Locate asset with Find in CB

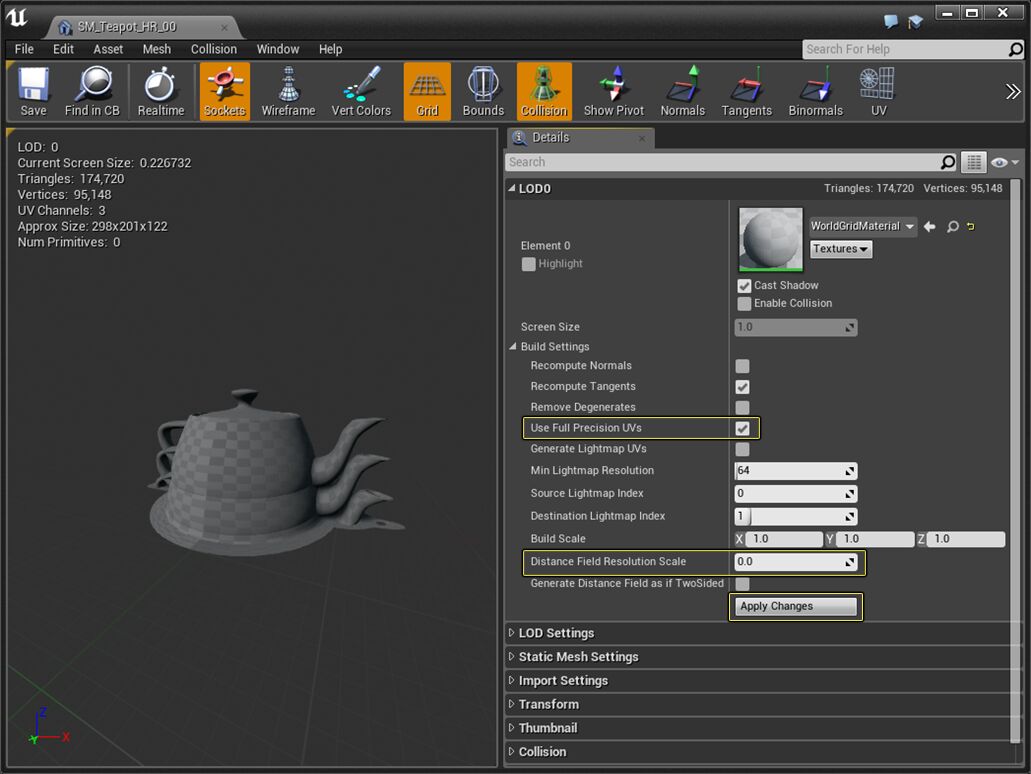point(92,91)
